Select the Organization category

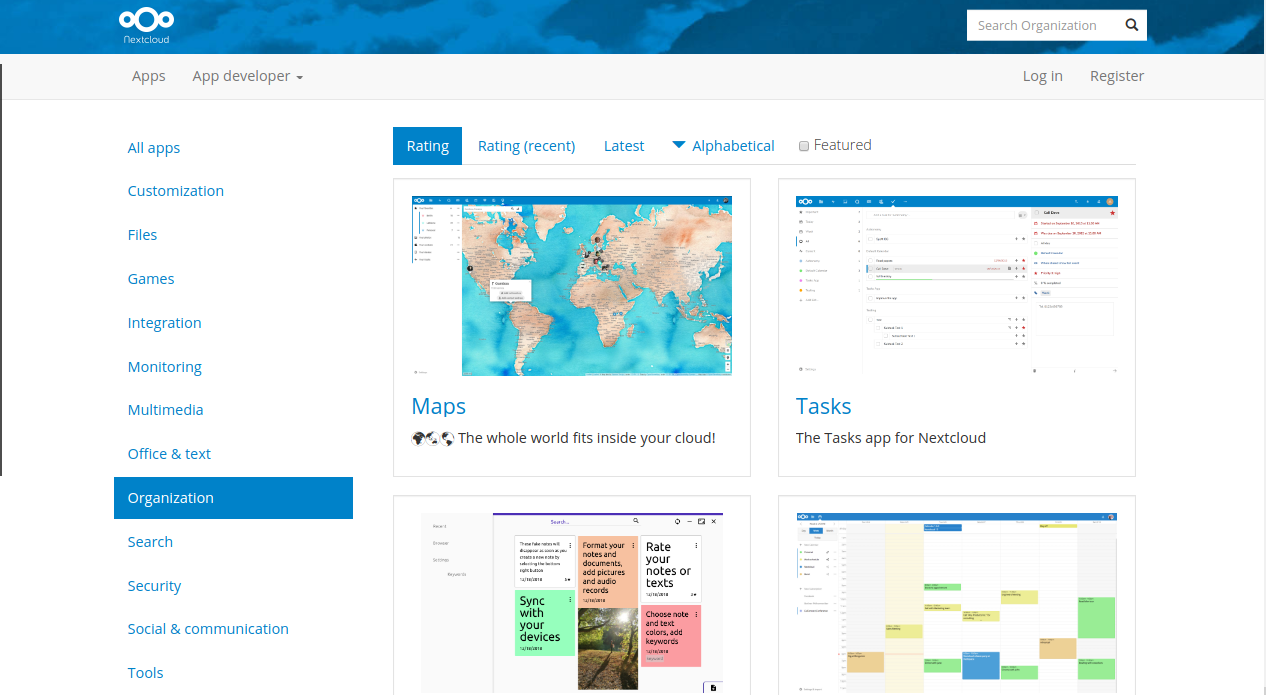[233, 498]
